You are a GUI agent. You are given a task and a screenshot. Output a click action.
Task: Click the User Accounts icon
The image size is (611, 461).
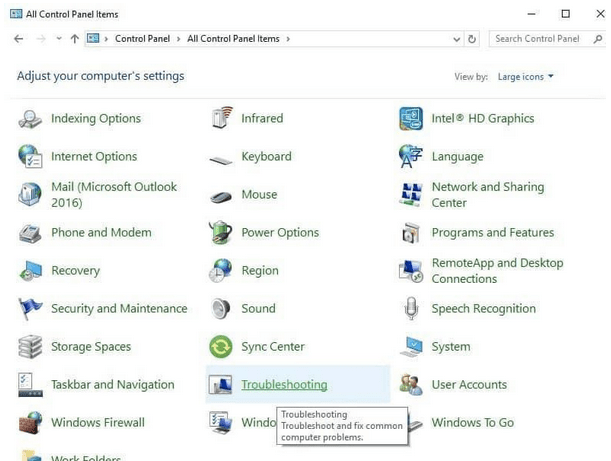point(411,385)
